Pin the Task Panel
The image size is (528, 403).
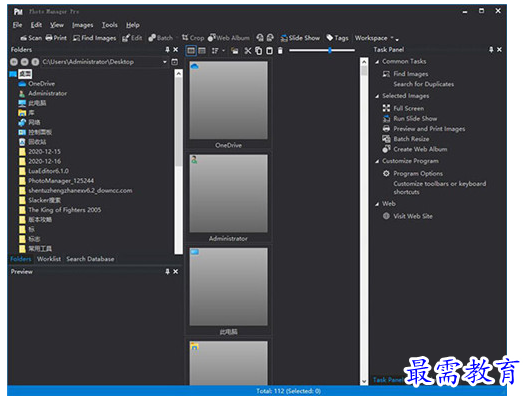click(x=491, y=50)
